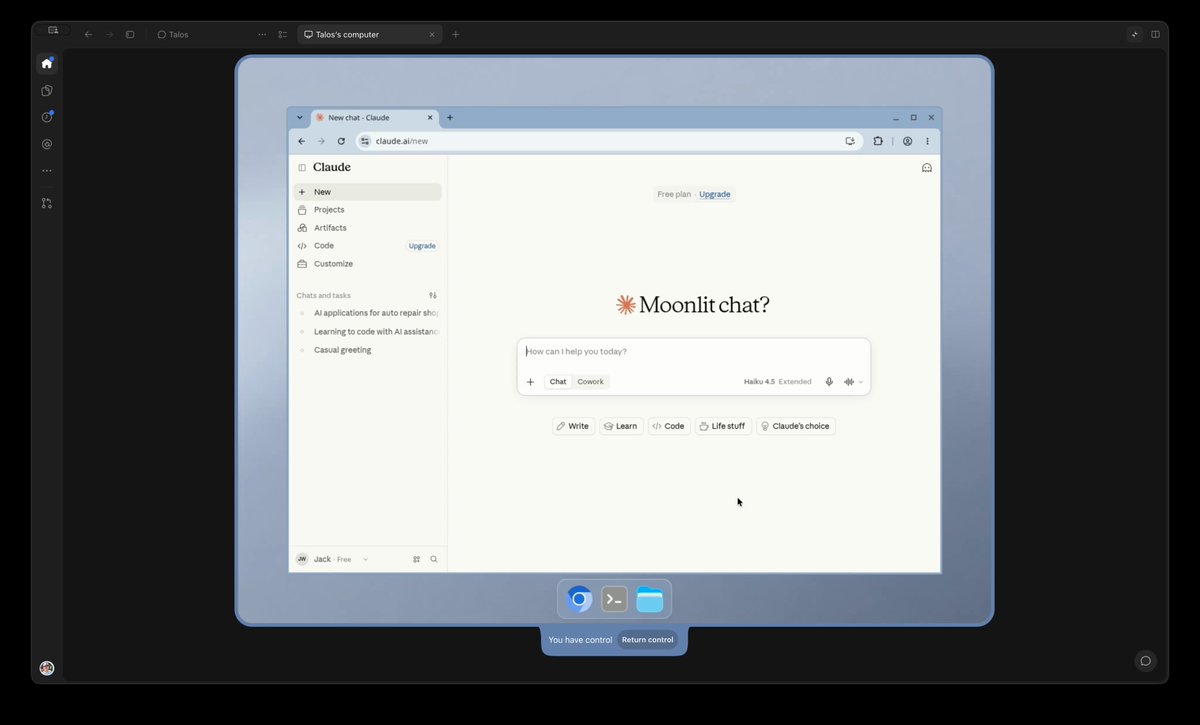
Task: Open the Home icon in outer sidebar
Action: coord(47,63)
